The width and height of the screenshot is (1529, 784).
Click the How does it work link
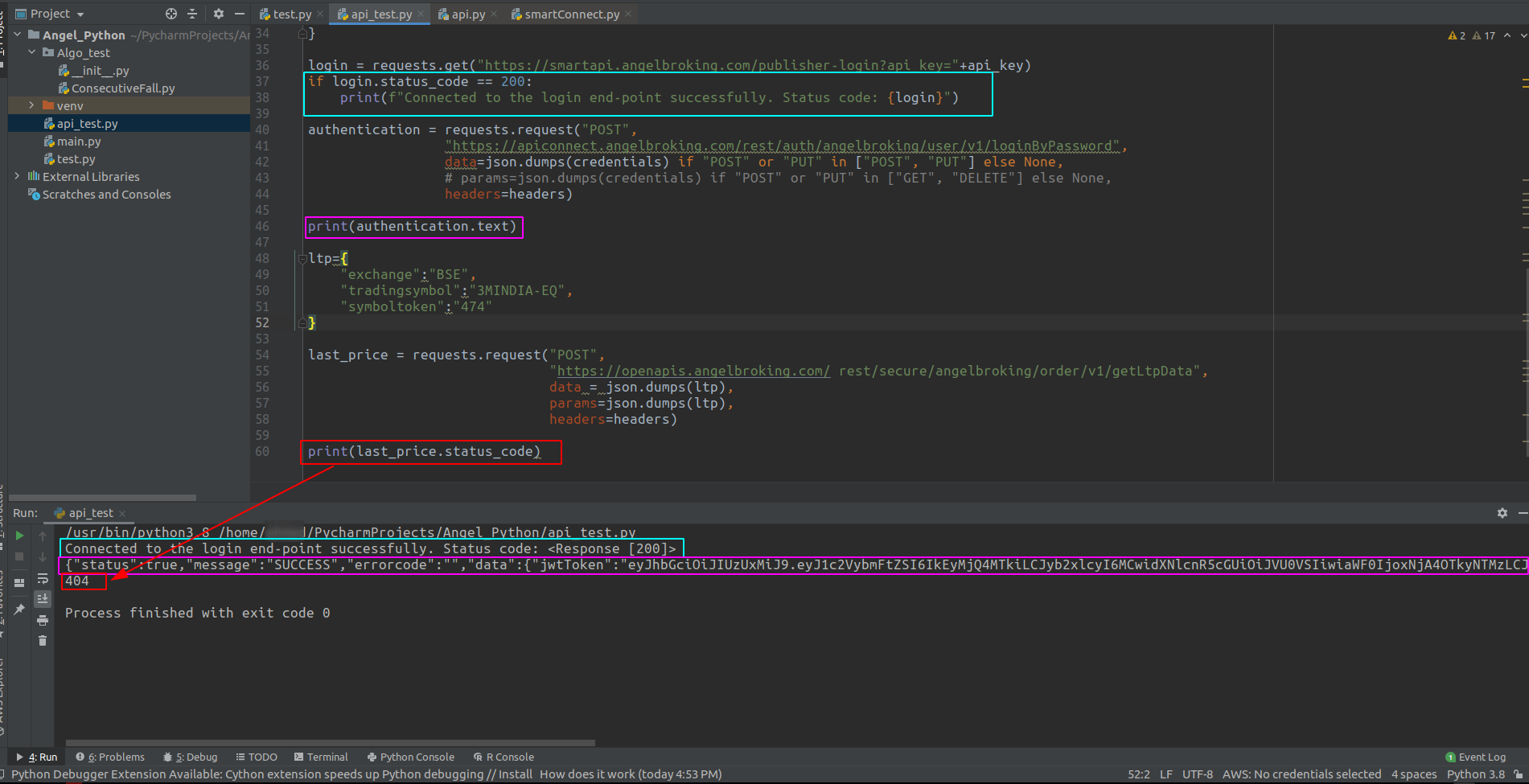(x=587, y=774)
